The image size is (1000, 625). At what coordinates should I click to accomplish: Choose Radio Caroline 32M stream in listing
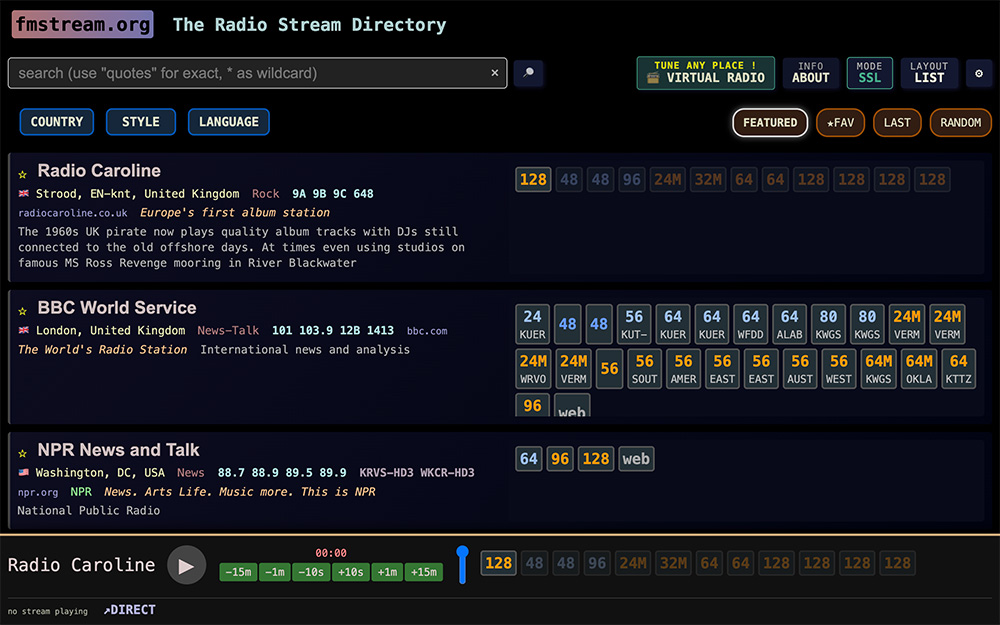(x=708, y=180)
